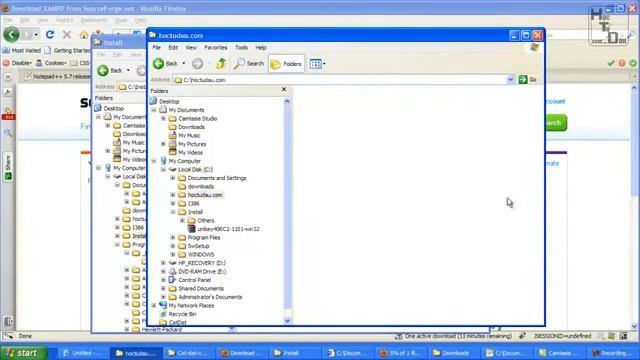Viewport: 640px width, 360px height.
Task: Close the Folders pane with X
Action: click(284, 89)
